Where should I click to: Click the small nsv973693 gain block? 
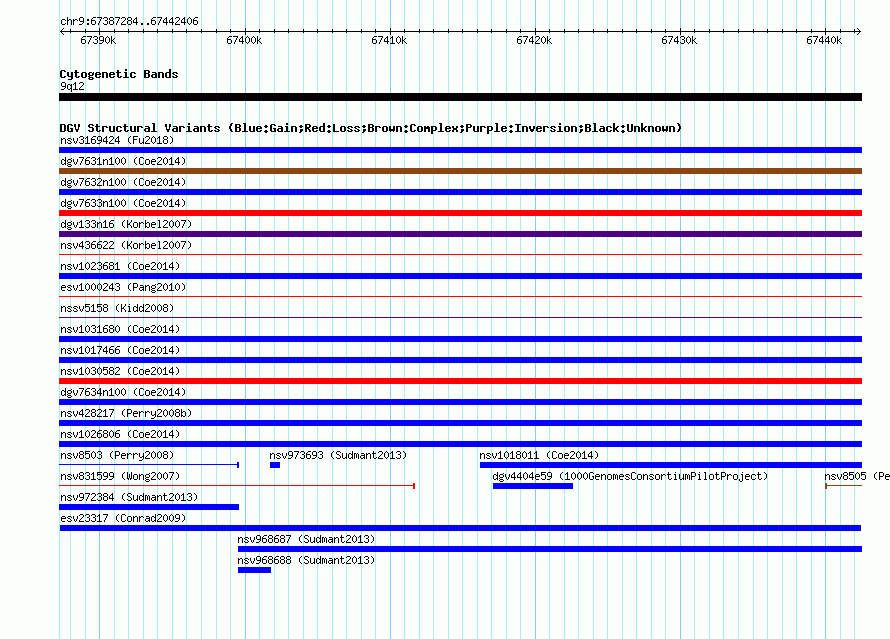(275, 465)
